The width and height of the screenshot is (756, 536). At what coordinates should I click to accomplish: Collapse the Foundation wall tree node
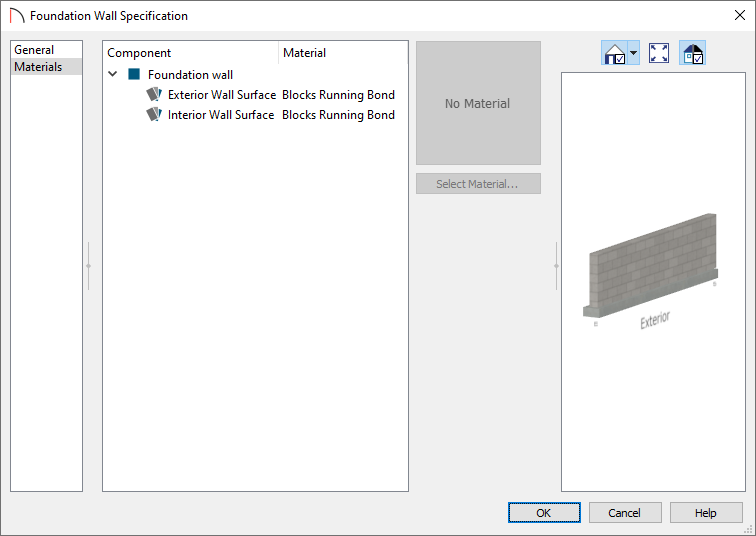(x=113, y=74)
